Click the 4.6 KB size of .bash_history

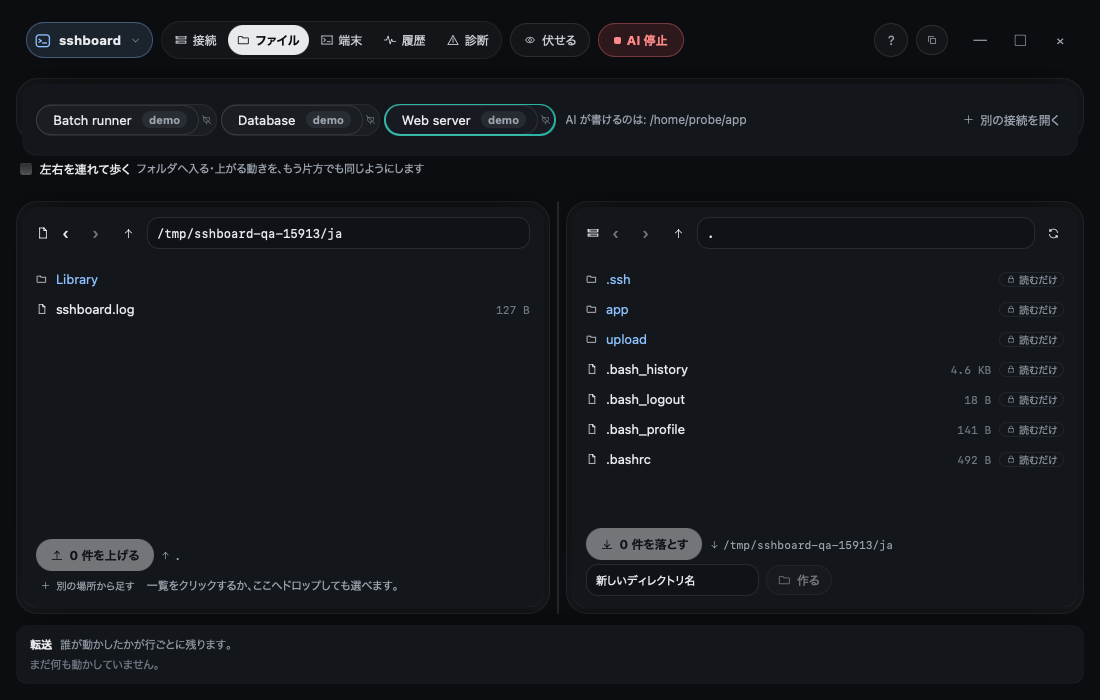point(970,370)
